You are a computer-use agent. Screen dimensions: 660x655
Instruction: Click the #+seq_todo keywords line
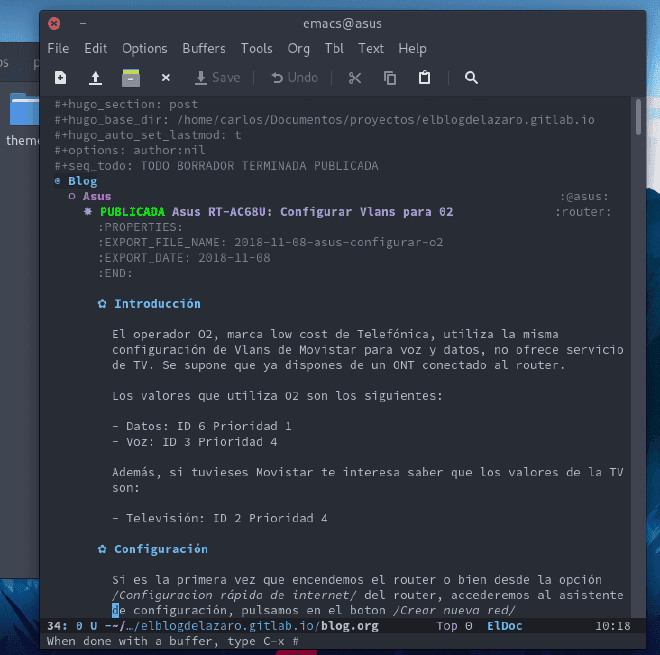pyautogui.click(x=216, y=166)
